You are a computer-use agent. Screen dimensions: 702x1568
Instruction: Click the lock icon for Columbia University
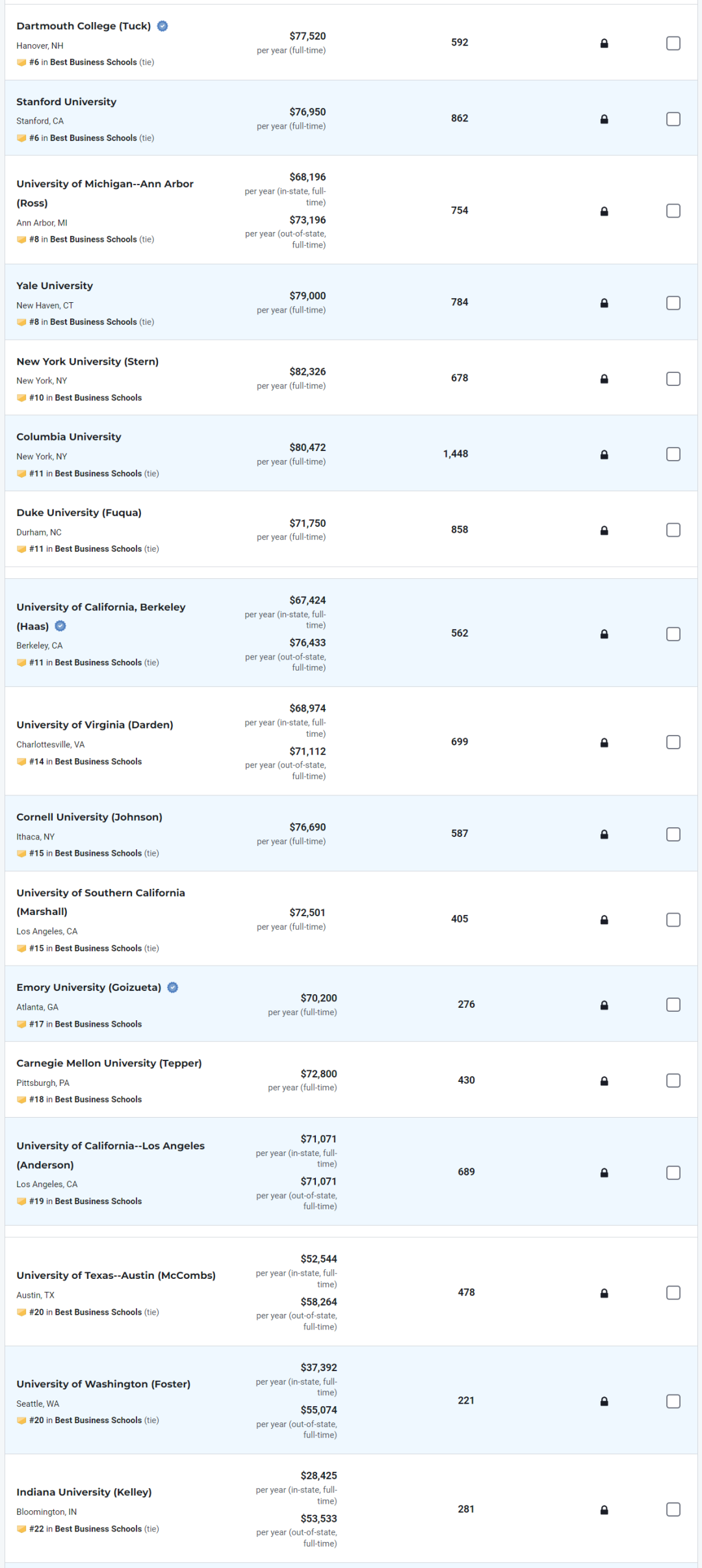tap(604, 454)
